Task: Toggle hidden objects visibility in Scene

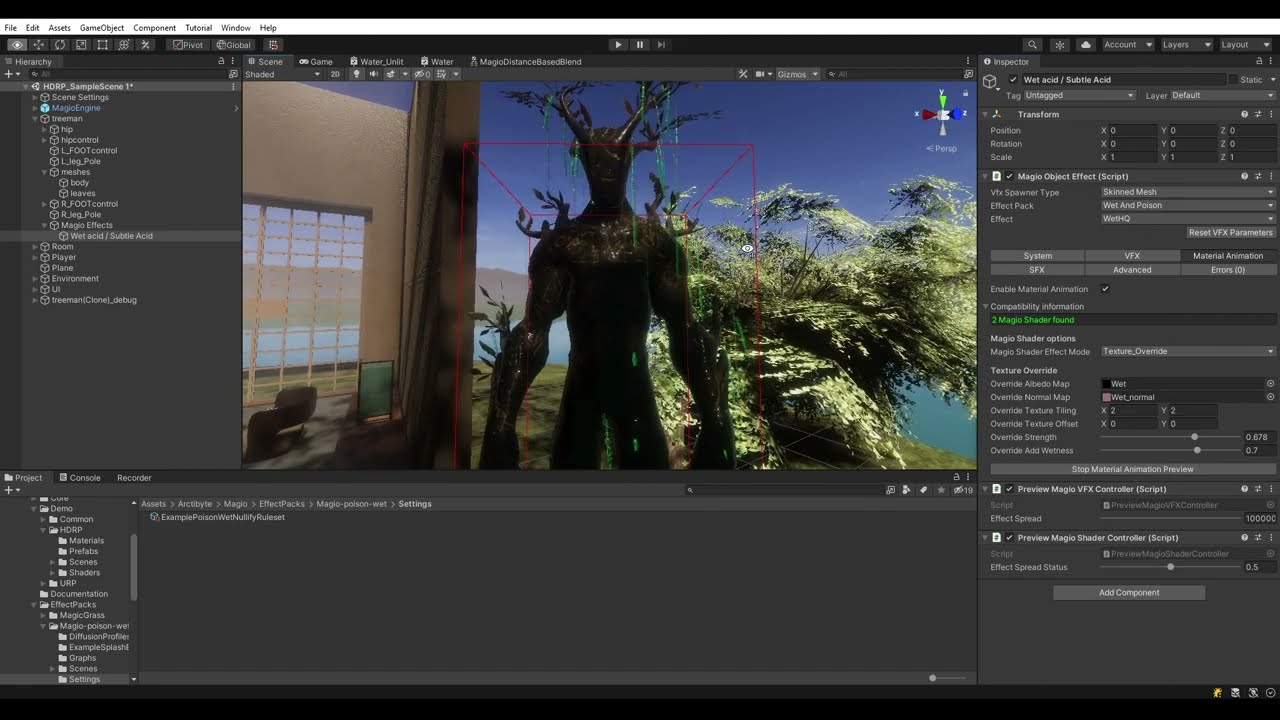Action: (423, 74)
